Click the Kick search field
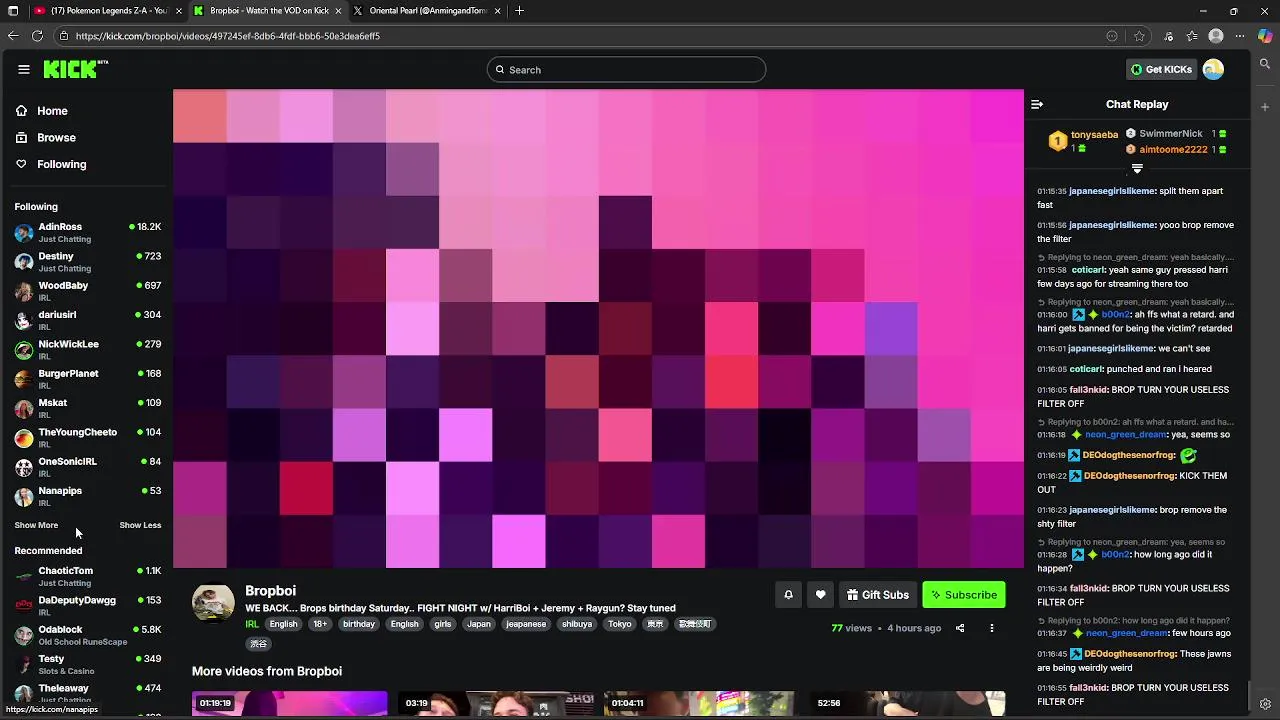1280x720 pixels. [626, 70]
